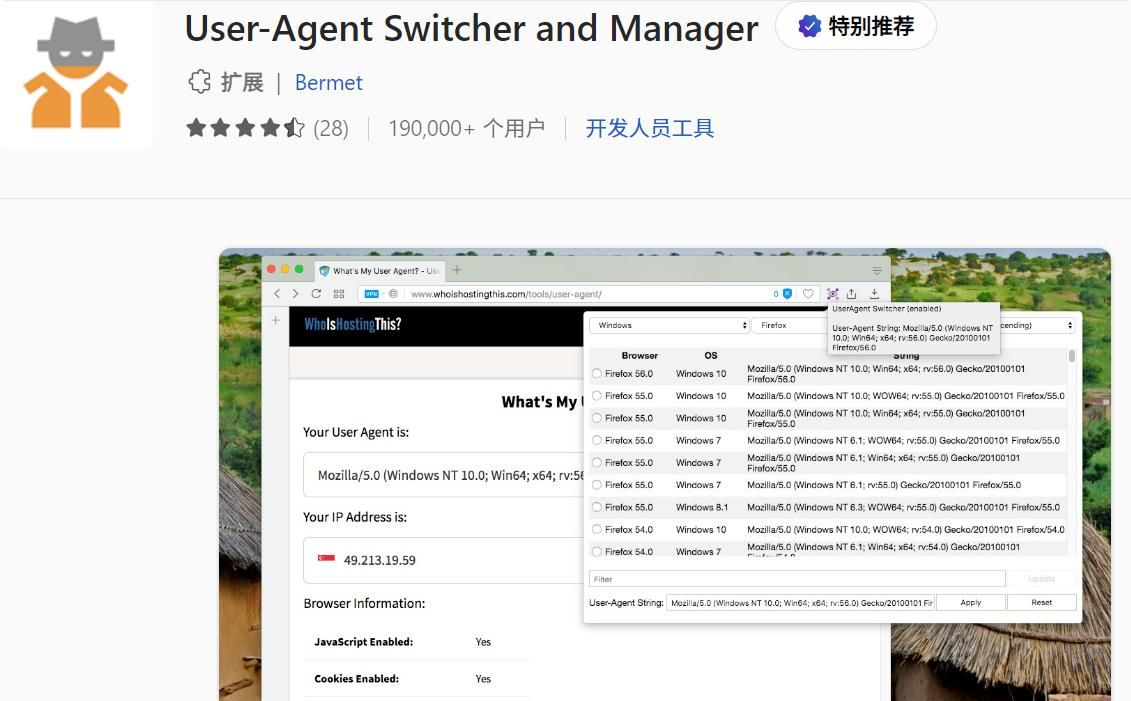The image size is (1131, 701).
Task: Click the Filter input field
Action: point(796,579)
